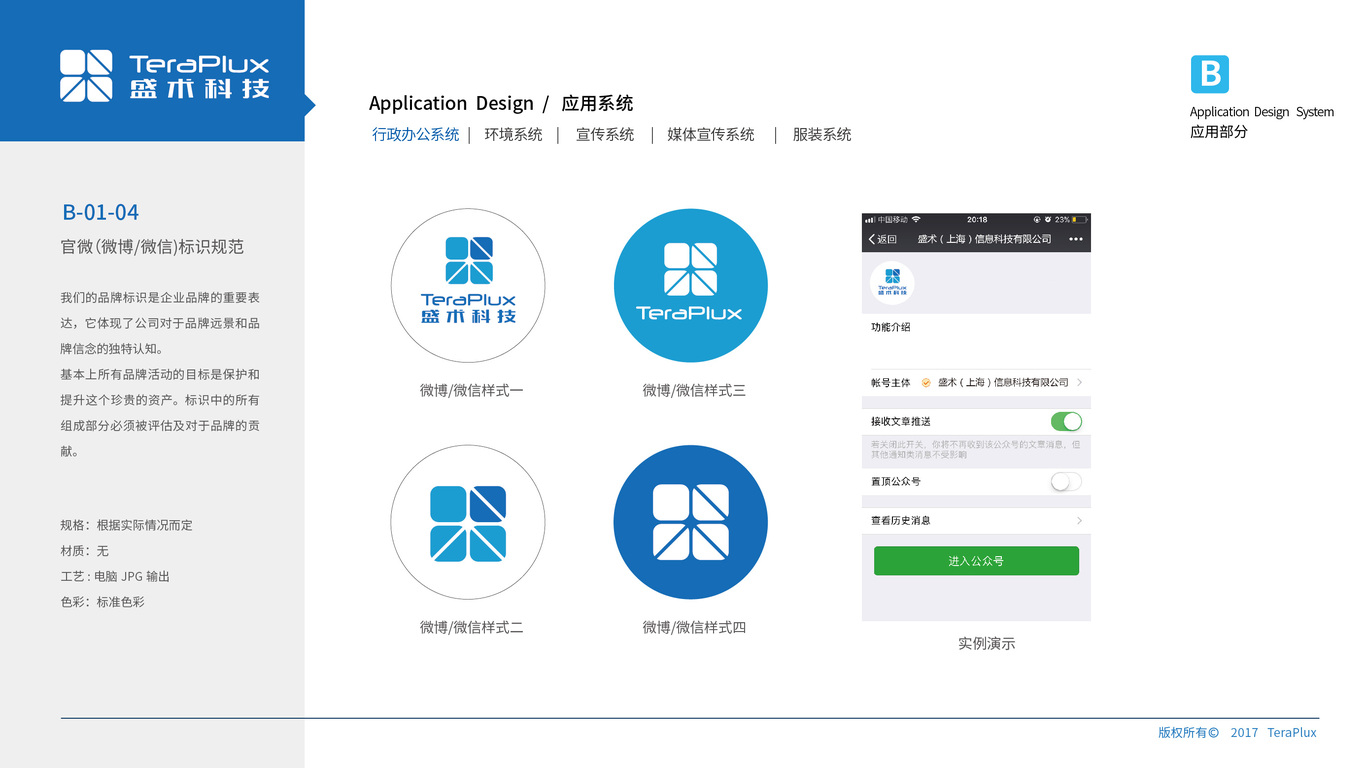Image resolution: width=1366 pixels, height=768 pixels.
Task: Click the 材质：无 line
Action: [85, 551]
